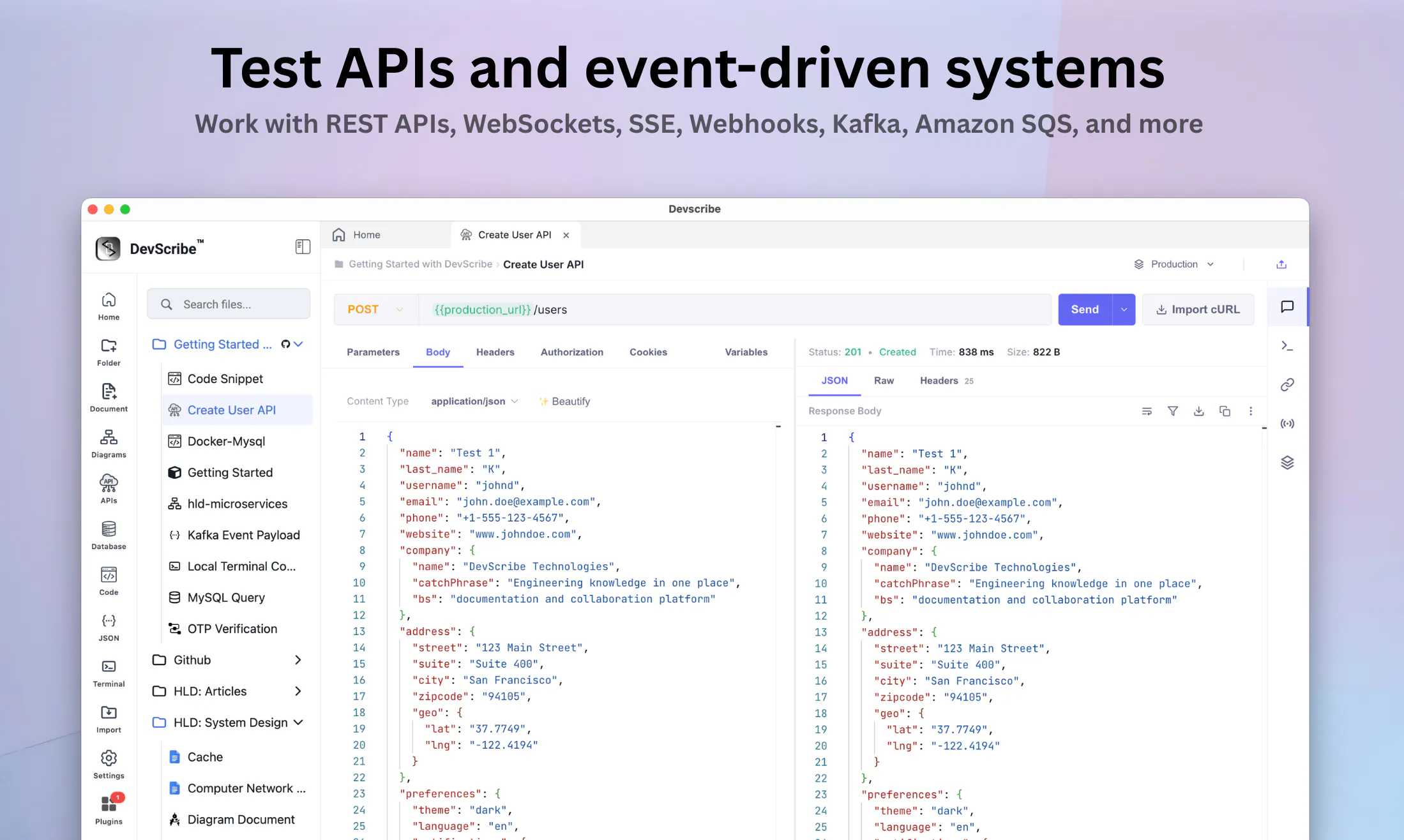Switch to the Parameters tab

(x=373, y=352)
